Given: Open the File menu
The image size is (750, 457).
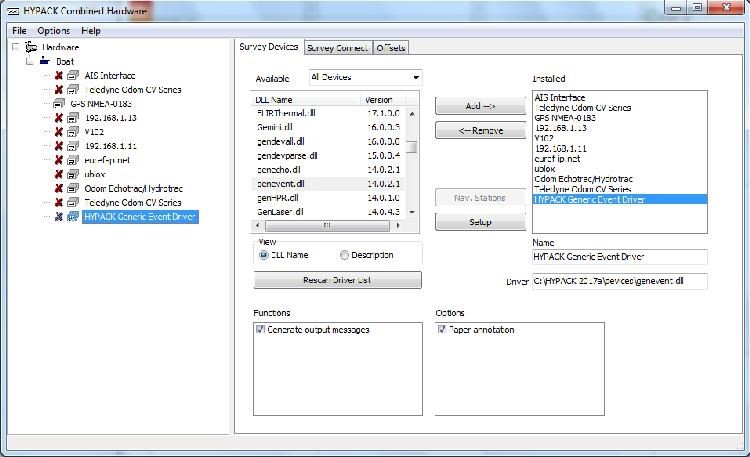Looking at the screenshot, I should tap(19, 31).
